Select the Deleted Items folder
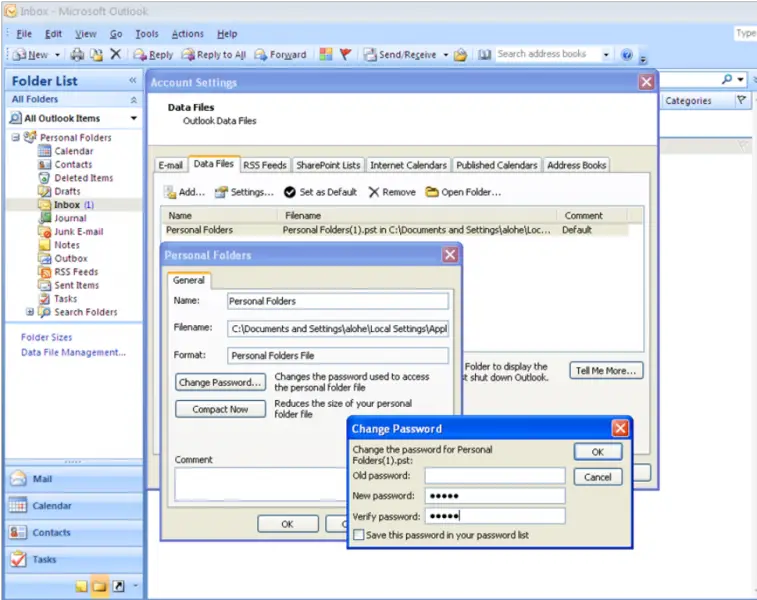The image size is (757, 600). click(x=84, y=178)
